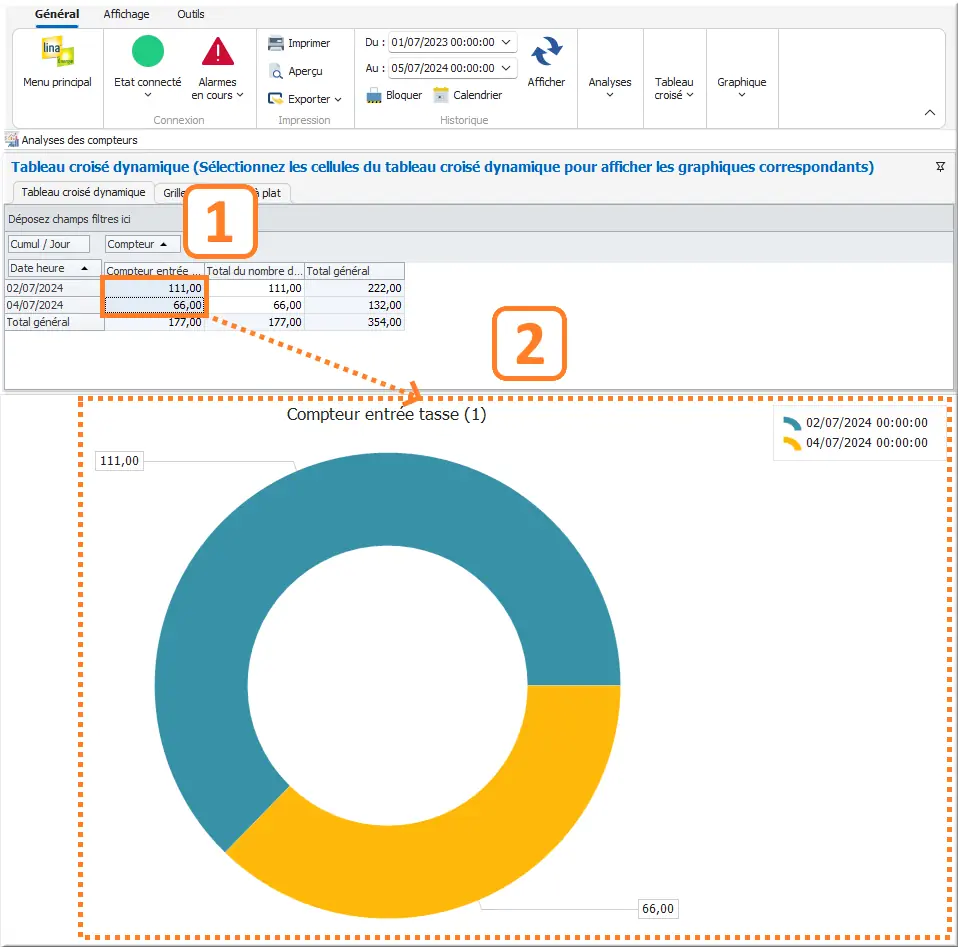Click the Calendrier icon

pos(441,95)
